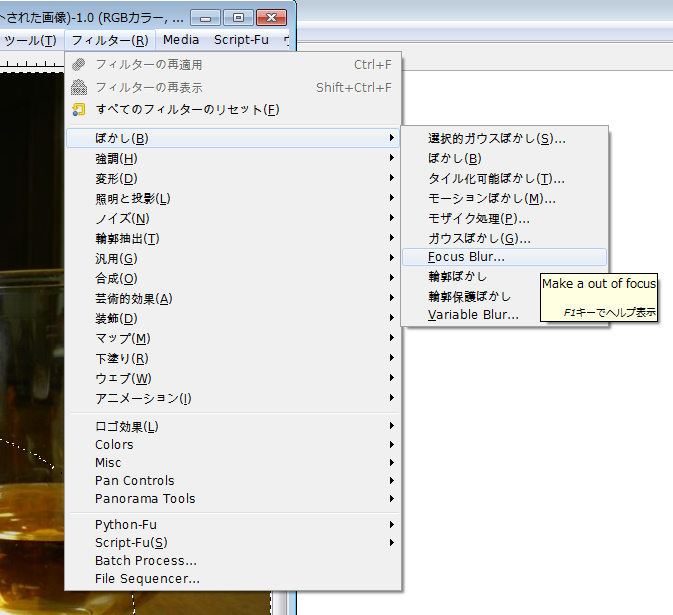Open the 芸術的効果 submenu
Image resolution: width=673 pixels, height=615 pixels.
[133, 299]
